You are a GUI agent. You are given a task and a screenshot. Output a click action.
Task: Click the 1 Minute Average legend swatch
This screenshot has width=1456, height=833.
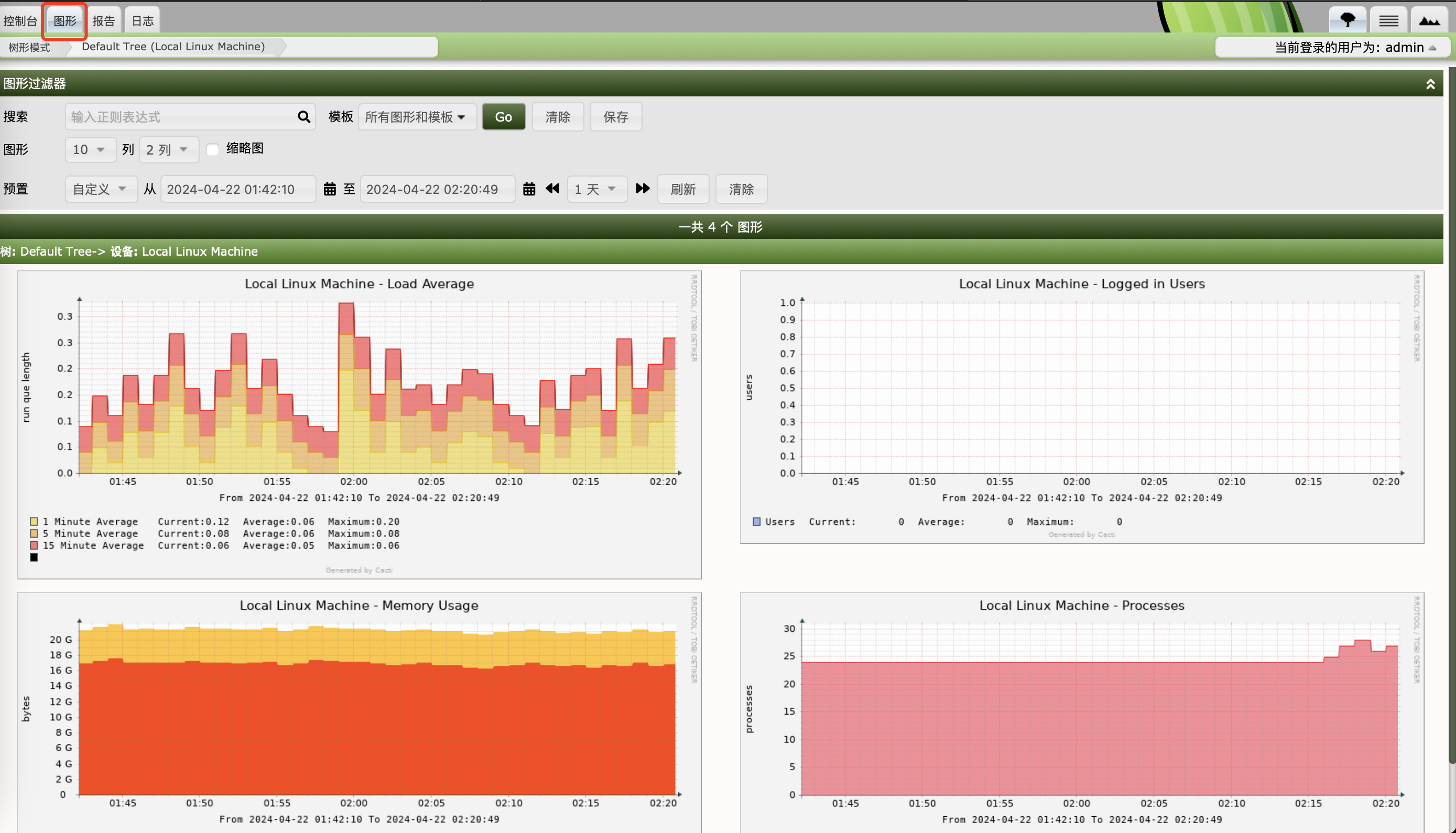coord(34,521)
